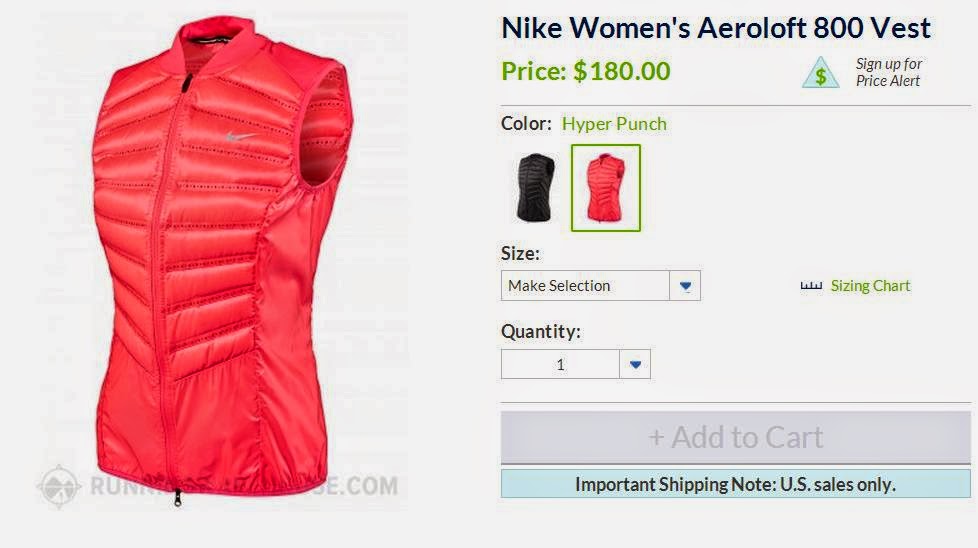
Task: Open the Sizing Chart link
Action: pos(870,286)
